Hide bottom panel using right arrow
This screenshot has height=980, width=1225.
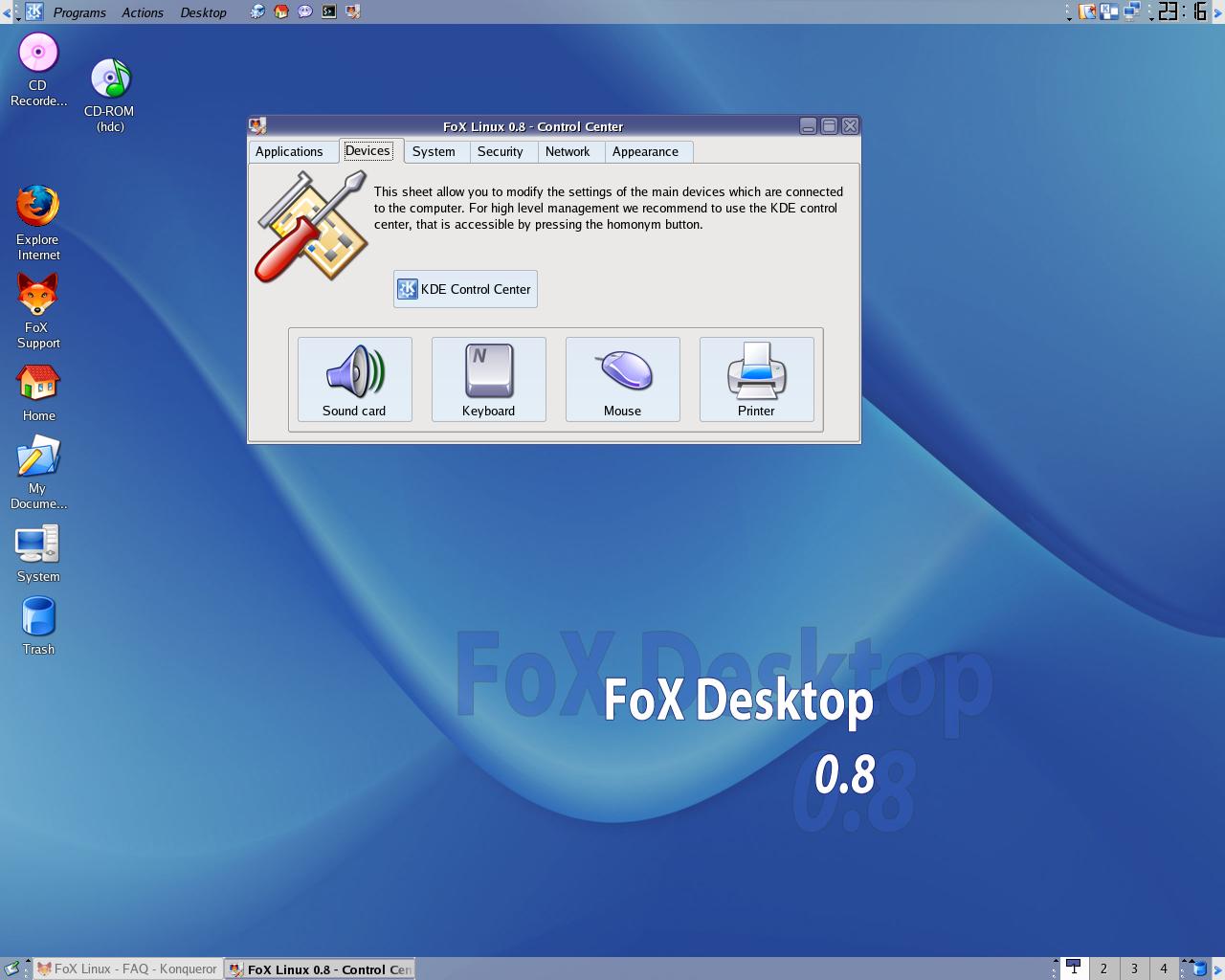[x=1219, y=969]
